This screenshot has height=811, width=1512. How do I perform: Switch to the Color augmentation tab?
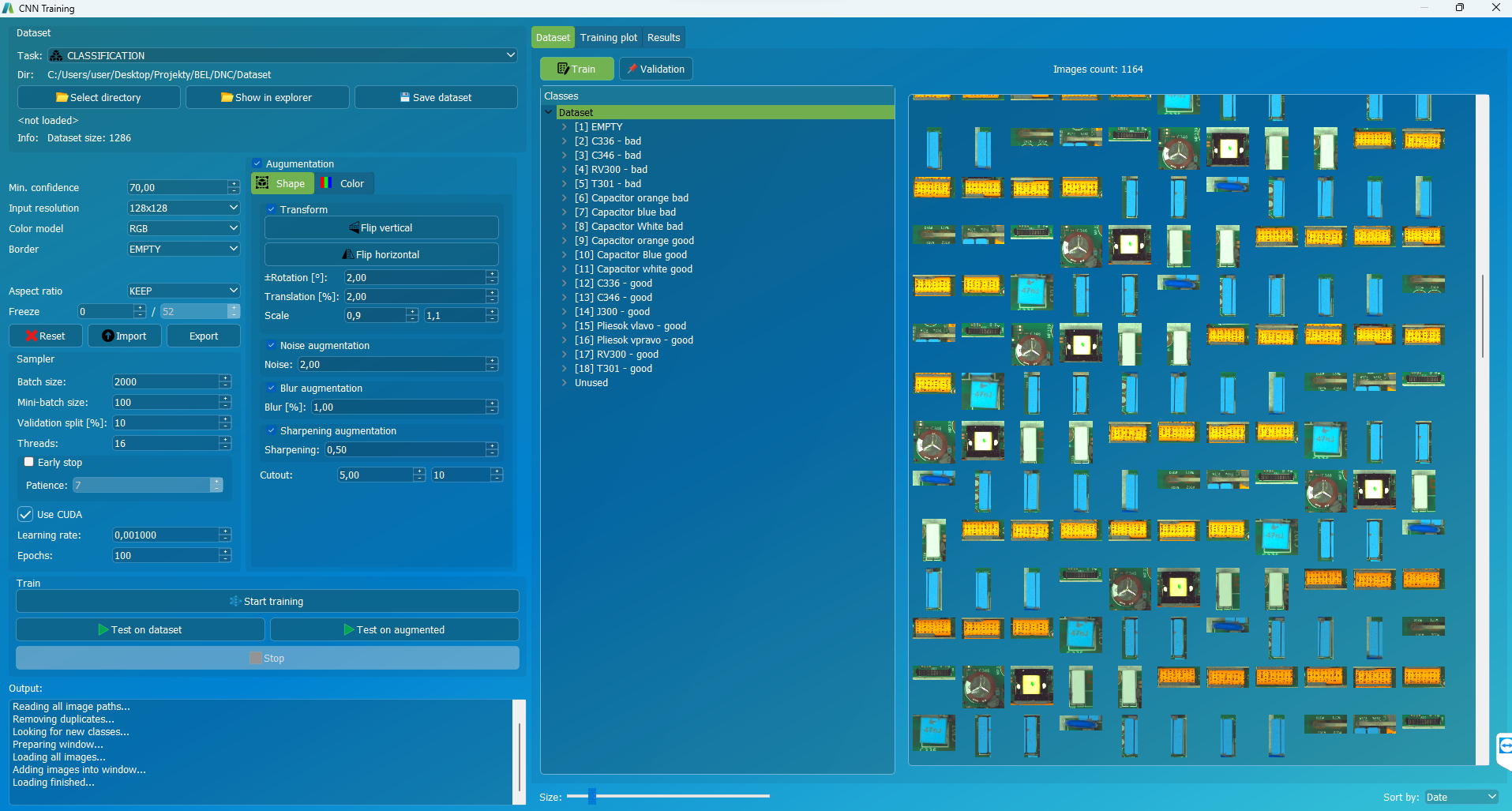pos(344,183)
